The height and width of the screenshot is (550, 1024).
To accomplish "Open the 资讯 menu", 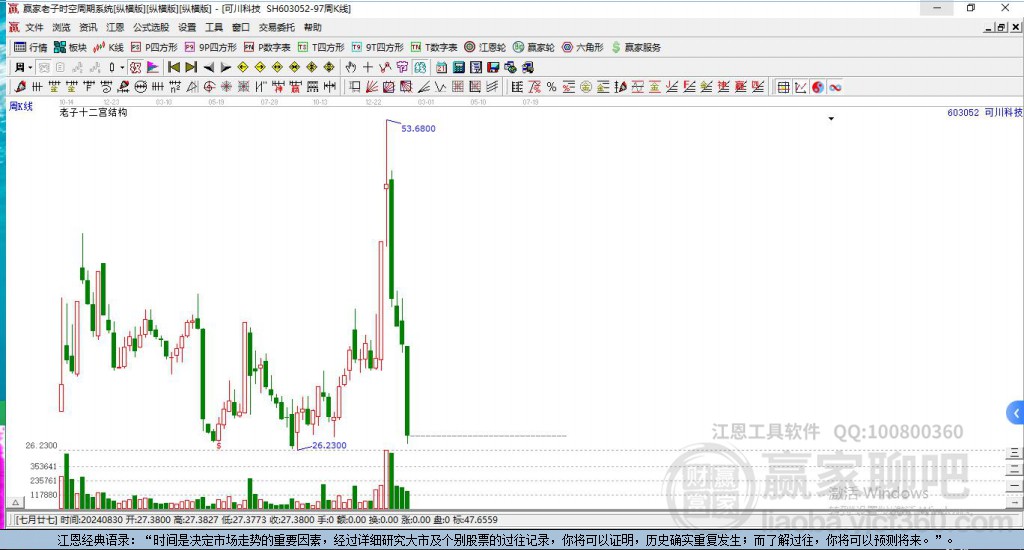I will 88,27.
